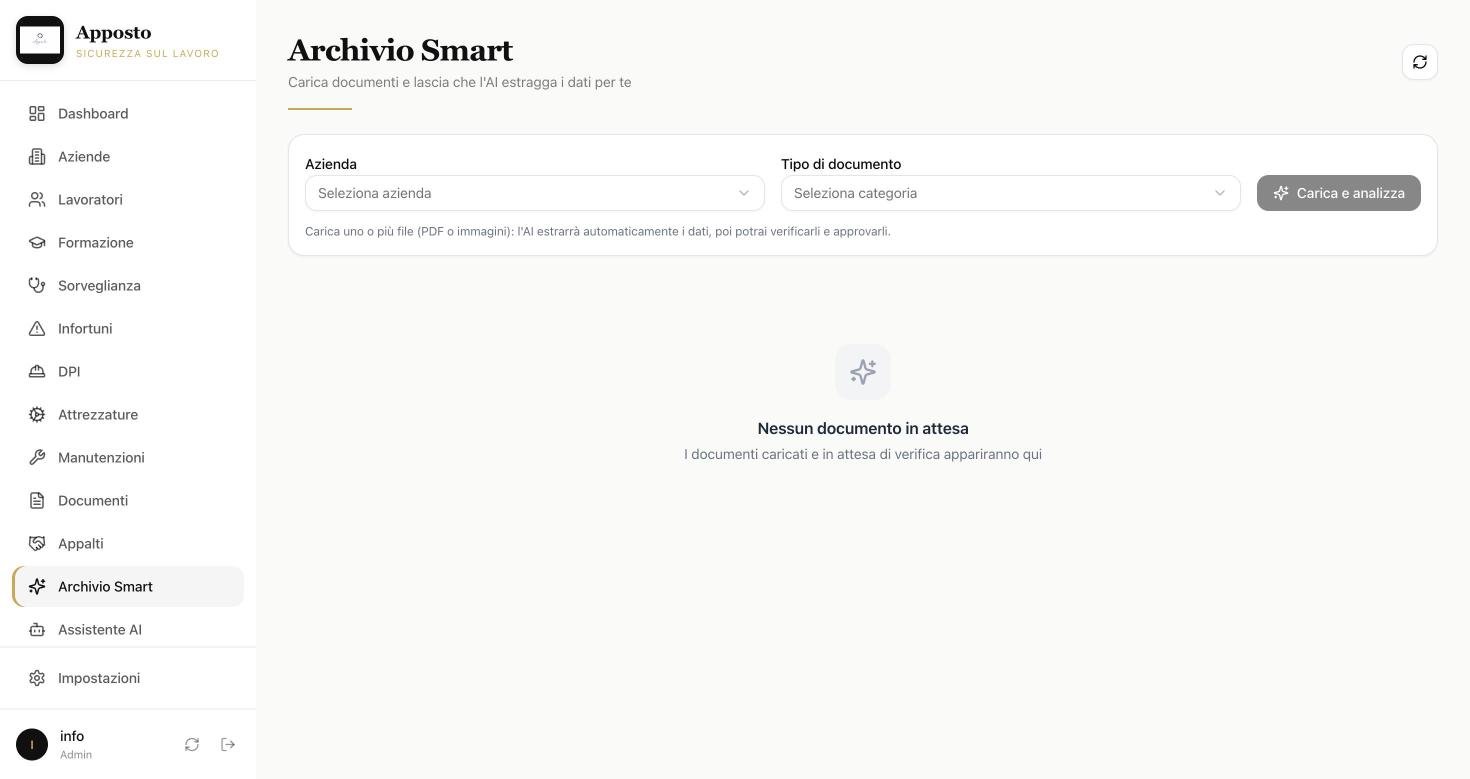Image resolution: width=1470 pixels, height=779 pixels.
Task: Click the Archivio Smart sparkle icon in sidebar
Action: tap(37, 587)
